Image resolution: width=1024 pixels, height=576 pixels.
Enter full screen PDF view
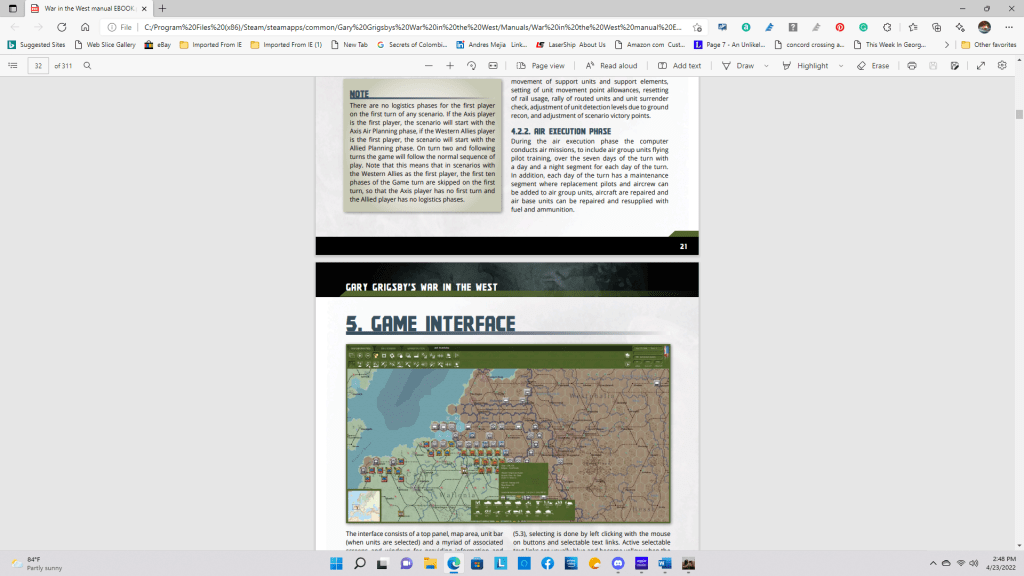[980, 65]
